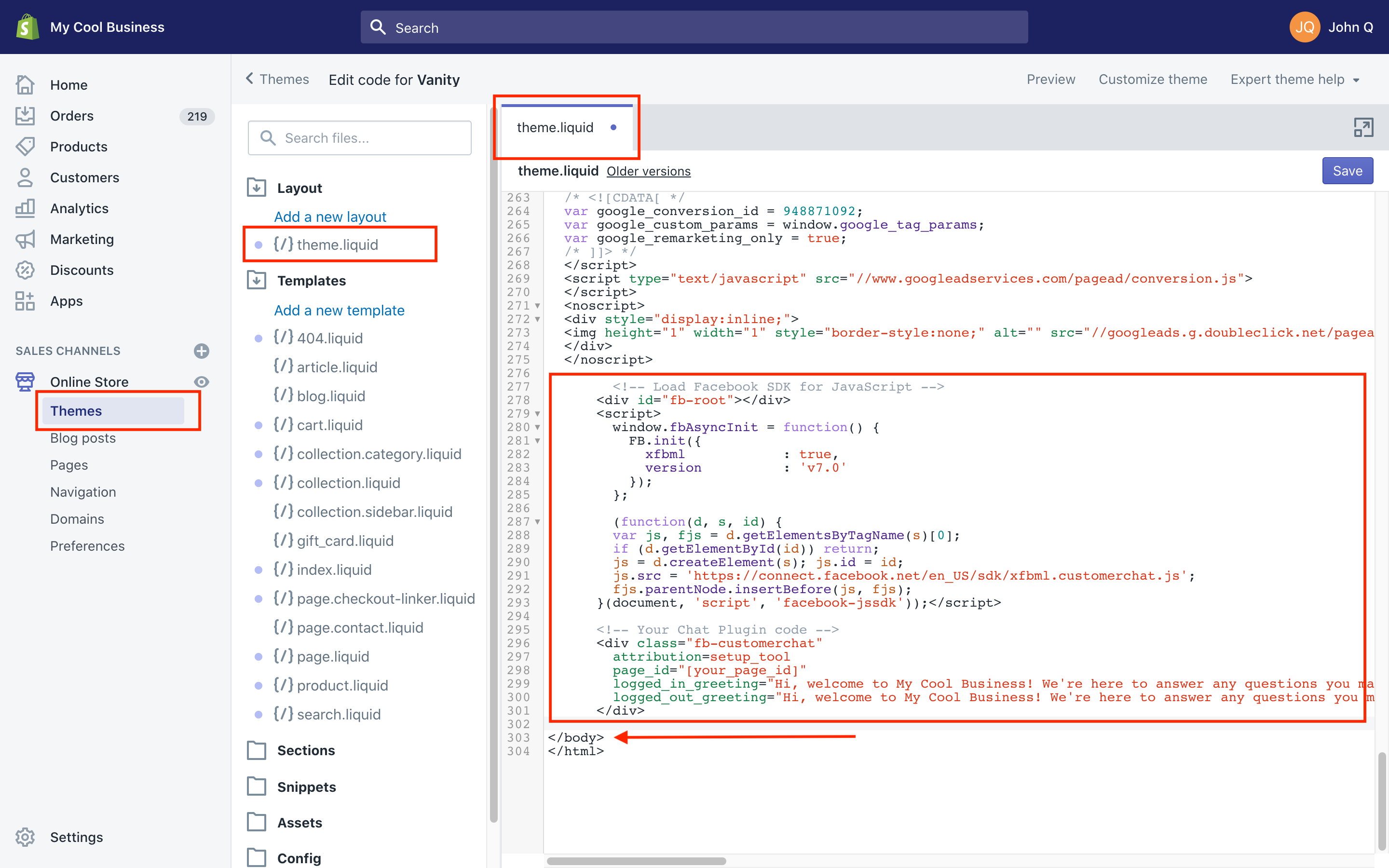Click the Discounts icon in sidebar
This screenshot has width=1389, height=868.
tap(26, 269)
